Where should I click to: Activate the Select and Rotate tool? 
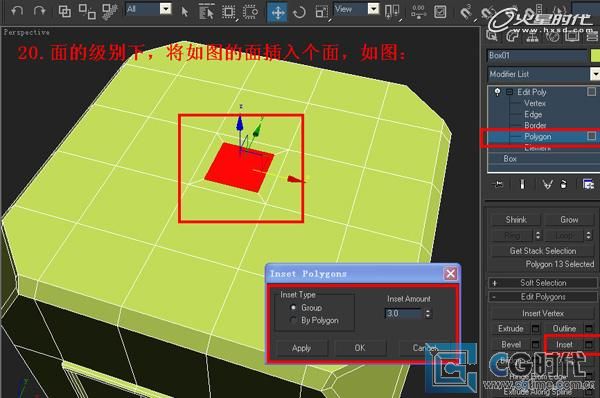click(299, 12)
